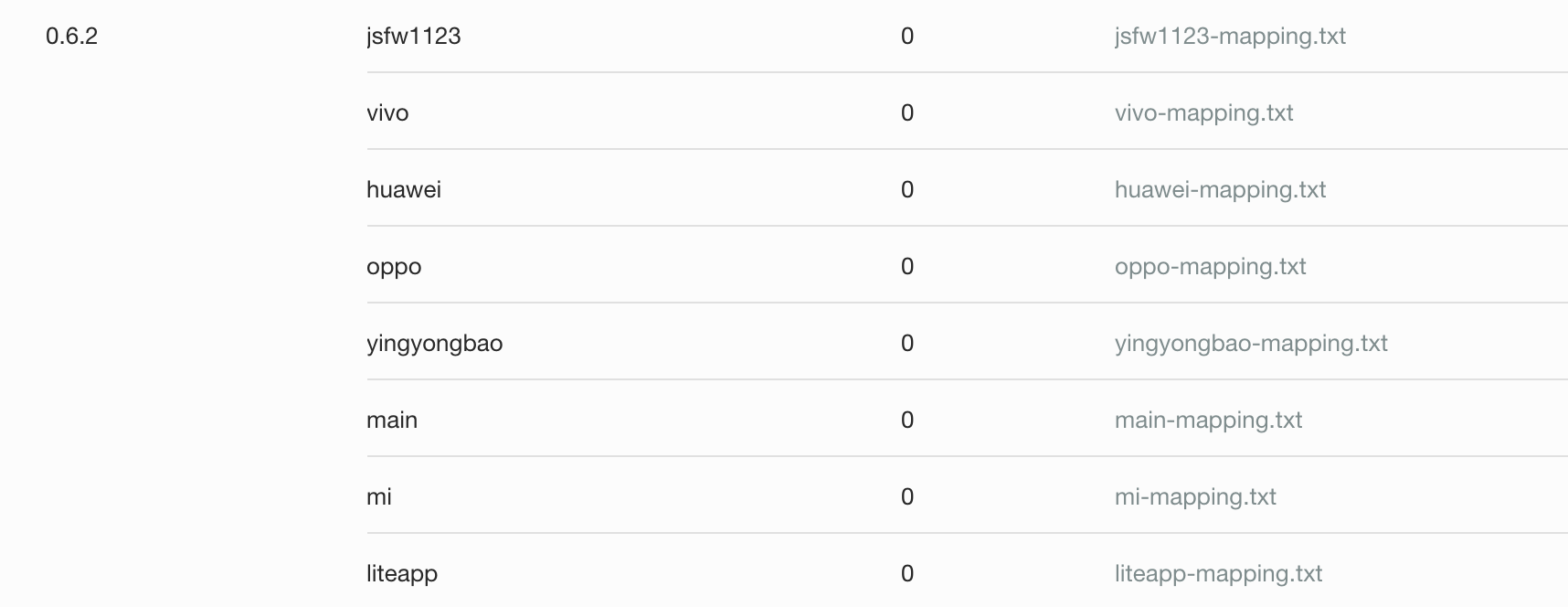Open jsfw1123-mapping.txt file link

coord(1230,37)
